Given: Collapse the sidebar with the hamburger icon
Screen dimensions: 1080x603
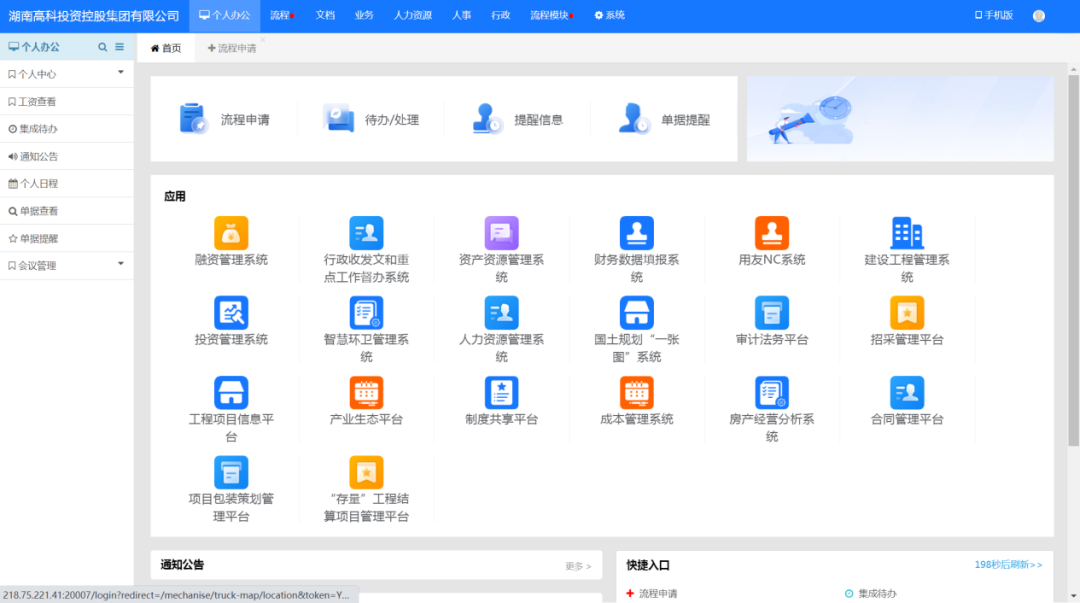Looking at the screenshot, I should pyautogui.click(x=118, y=46).
